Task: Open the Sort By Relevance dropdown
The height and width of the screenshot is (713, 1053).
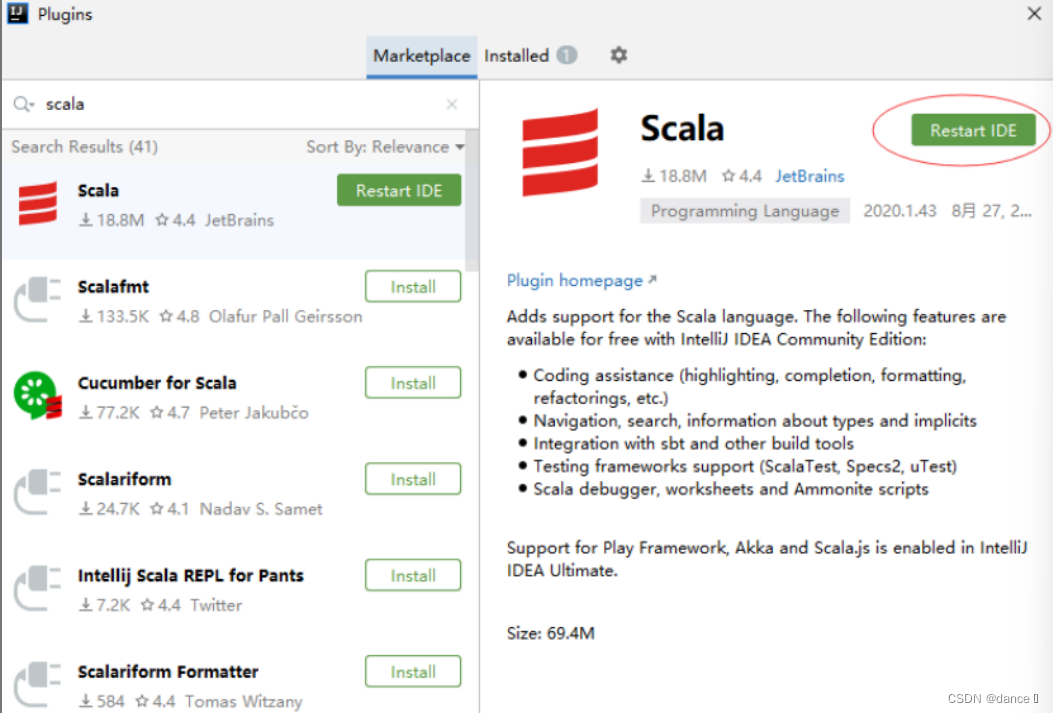Action: [x=385, y=146]
